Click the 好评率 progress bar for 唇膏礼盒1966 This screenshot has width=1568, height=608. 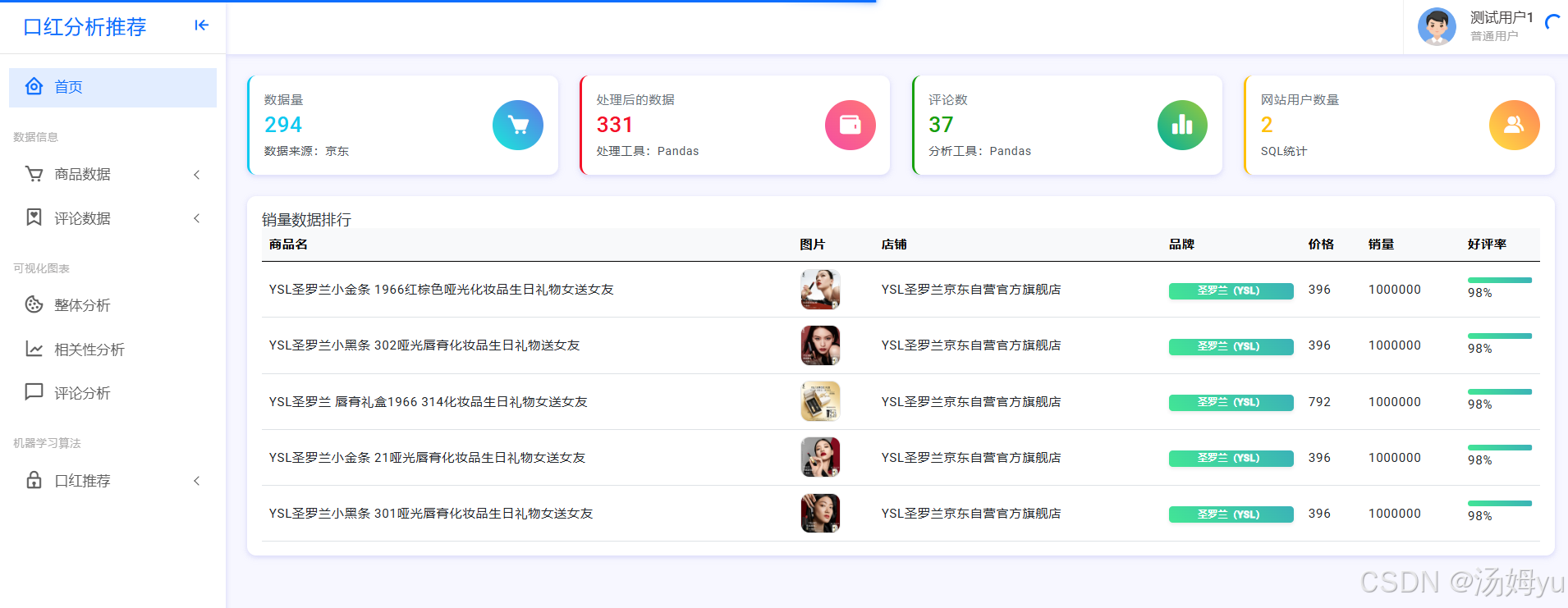pos(1500,392)
